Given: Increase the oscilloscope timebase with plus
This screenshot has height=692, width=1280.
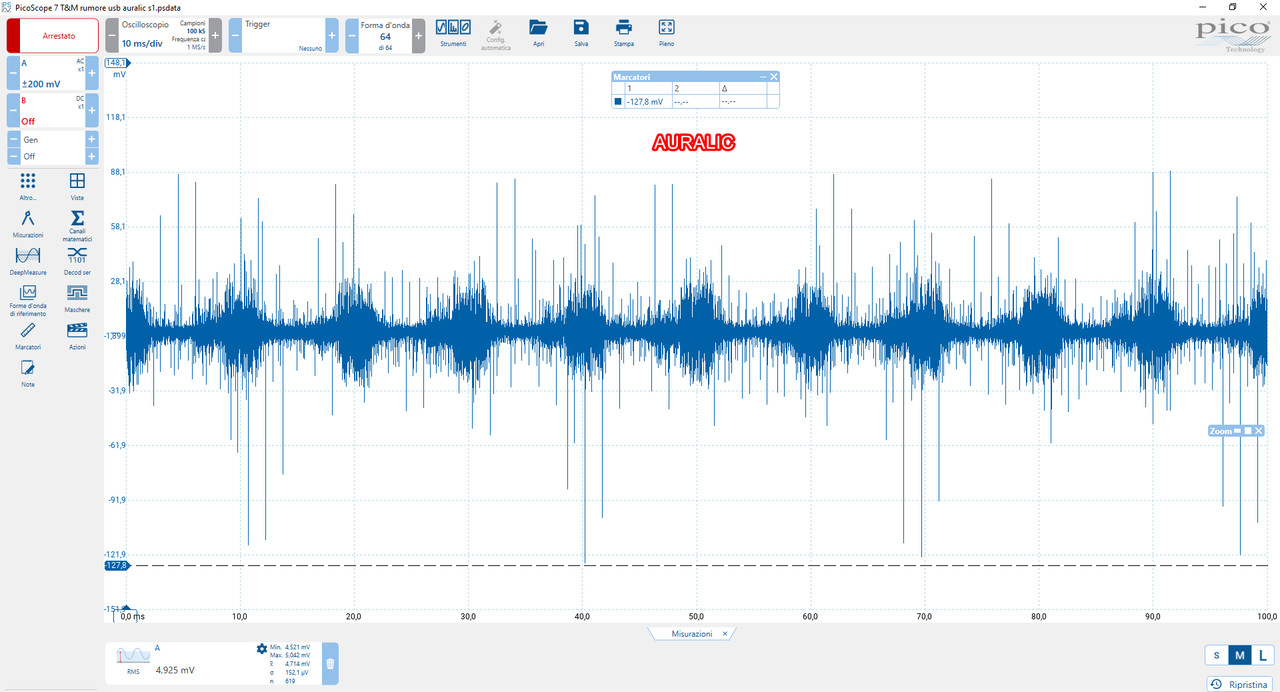Looking at the screenshot, I should 215,35.
